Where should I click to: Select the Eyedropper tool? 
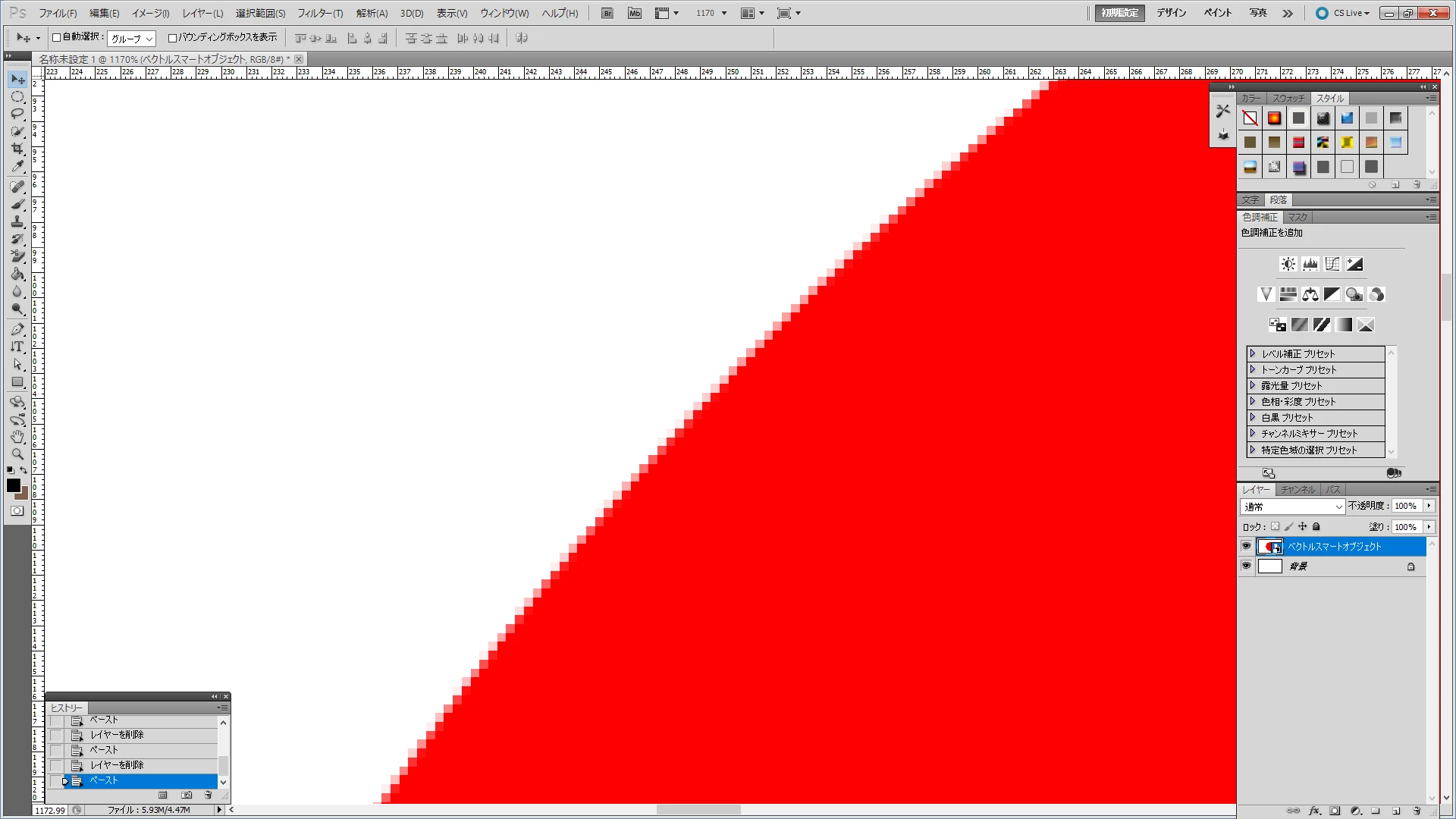coord(17,167)
